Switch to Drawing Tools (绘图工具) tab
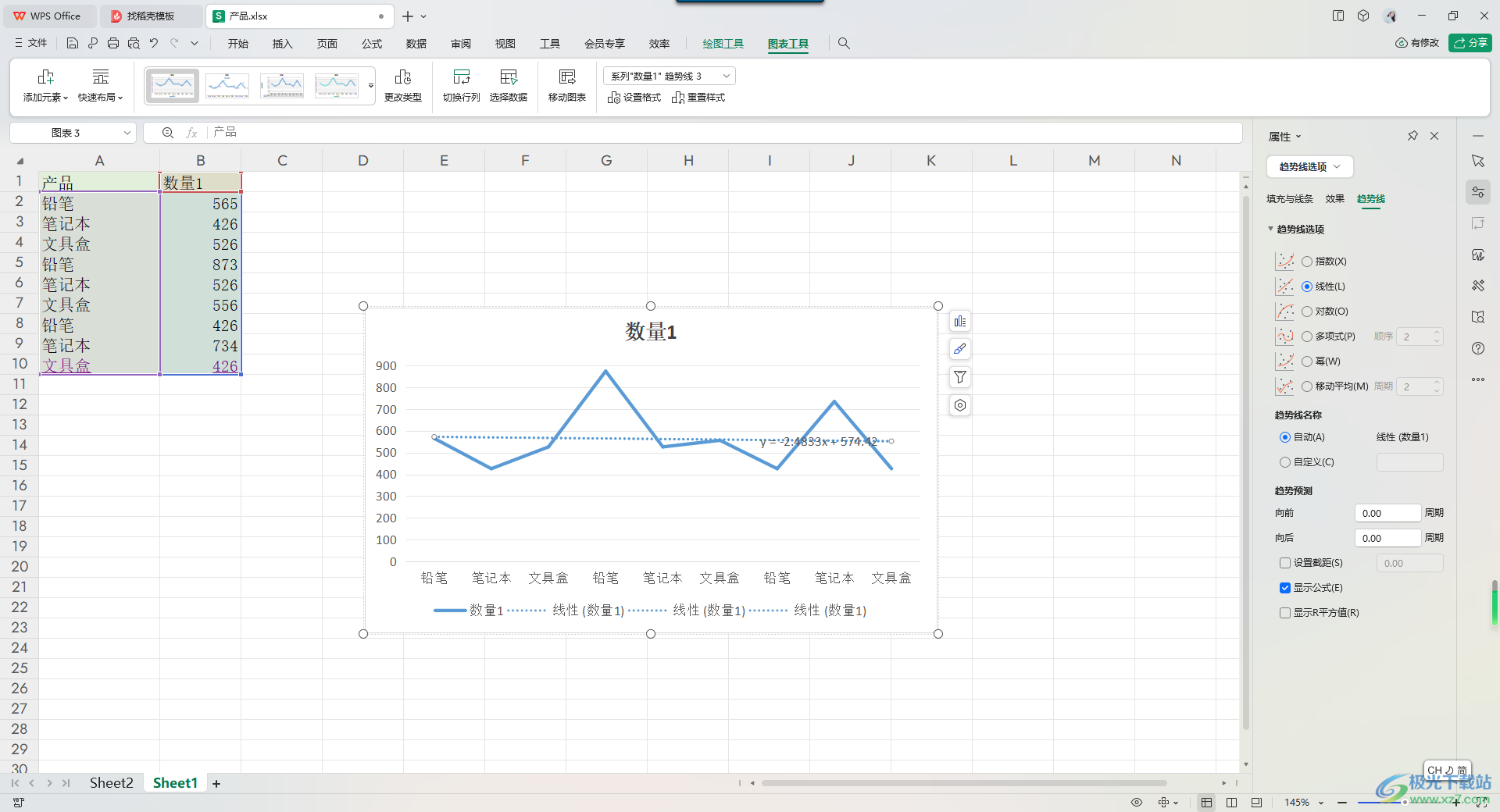The width and height of the screenshot is (1500, 812). (x=723, y=44)
